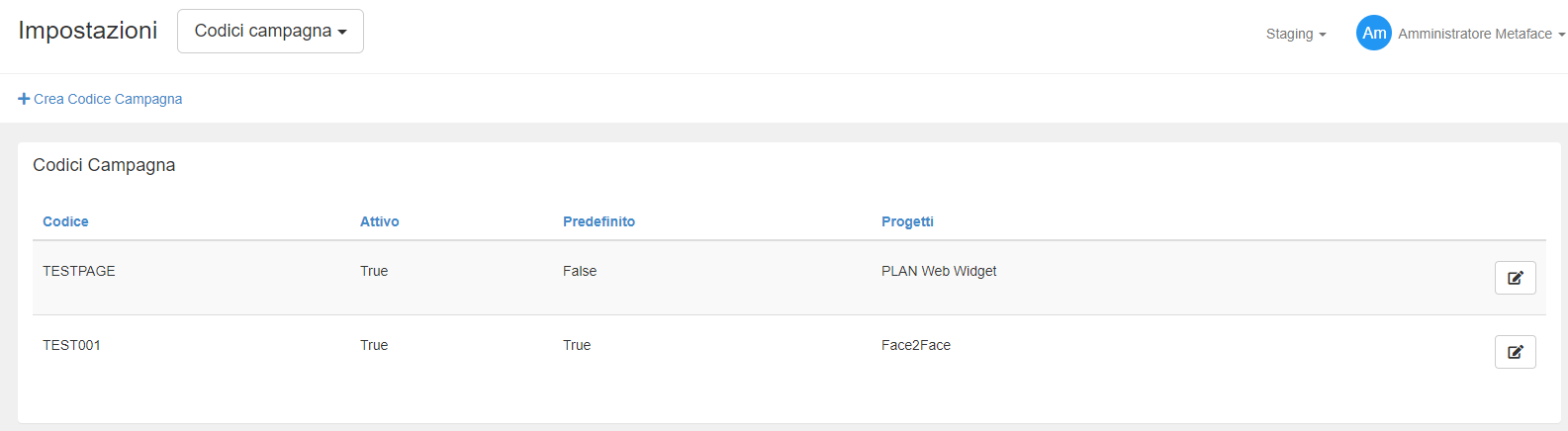The height and width of the screenshot is (431, 1568).
Task: Expand the Staging environment dropdown
Action: point(1295,34)
